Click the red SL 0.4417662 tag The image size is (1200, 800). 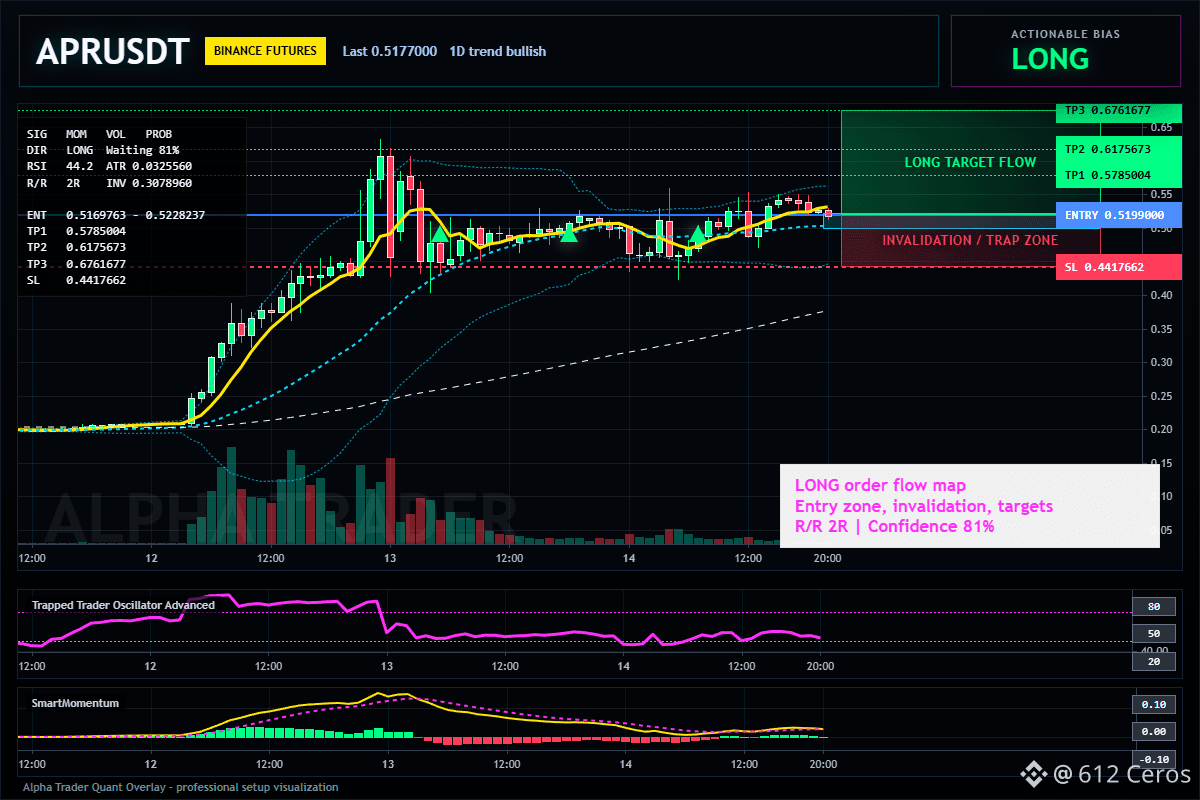point(1118,267)
